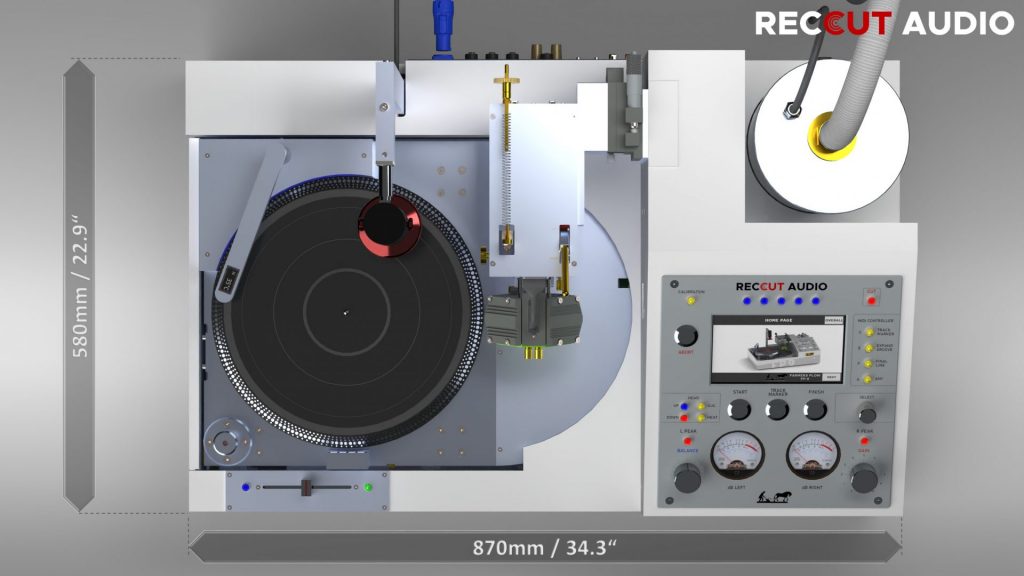Click the yellow hose fitting on the canister
This screenshot has width=1024, height=576.
tap(829, 138)
